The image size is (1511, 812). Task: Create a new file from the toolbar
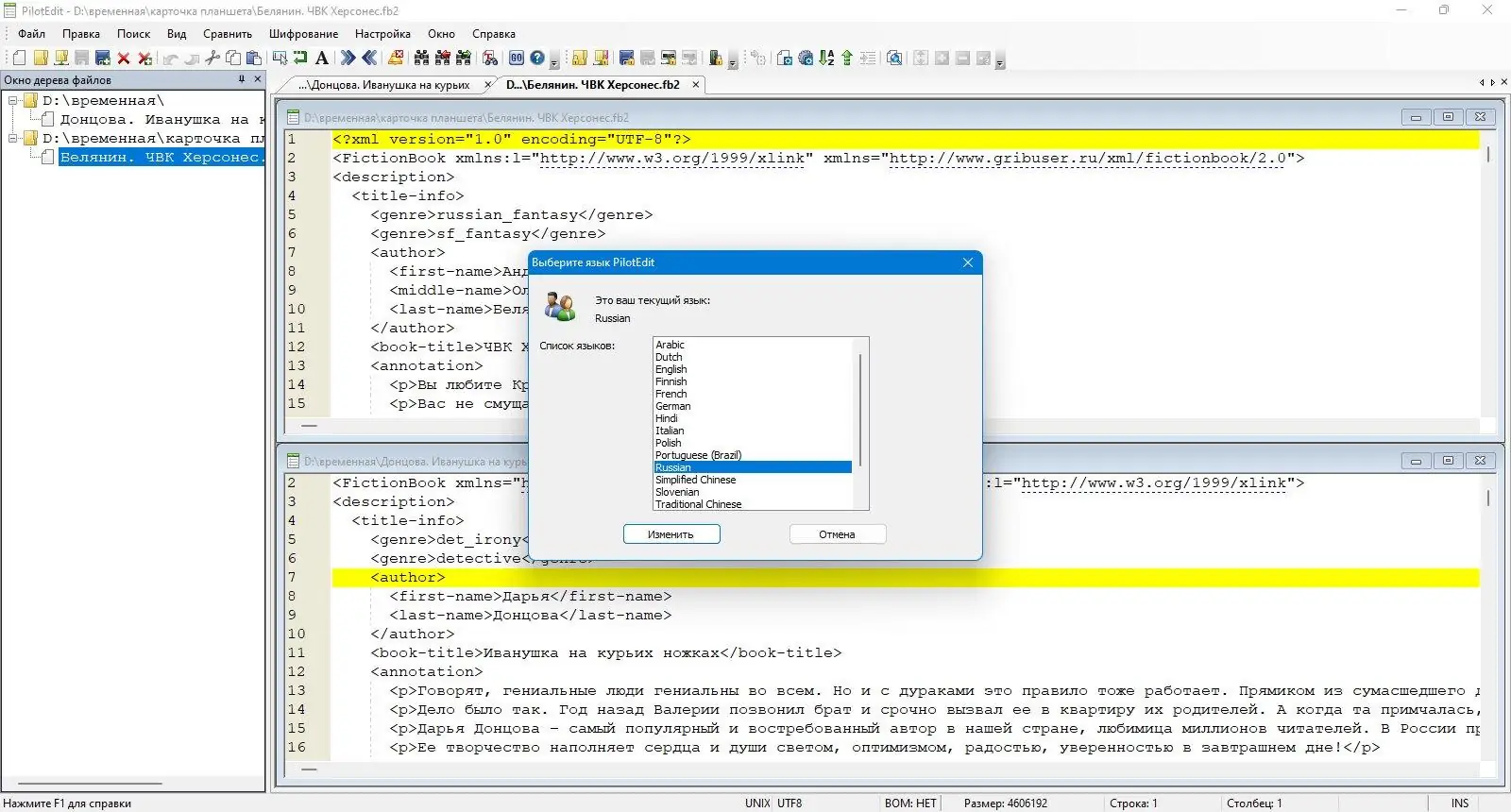(18, 59)
